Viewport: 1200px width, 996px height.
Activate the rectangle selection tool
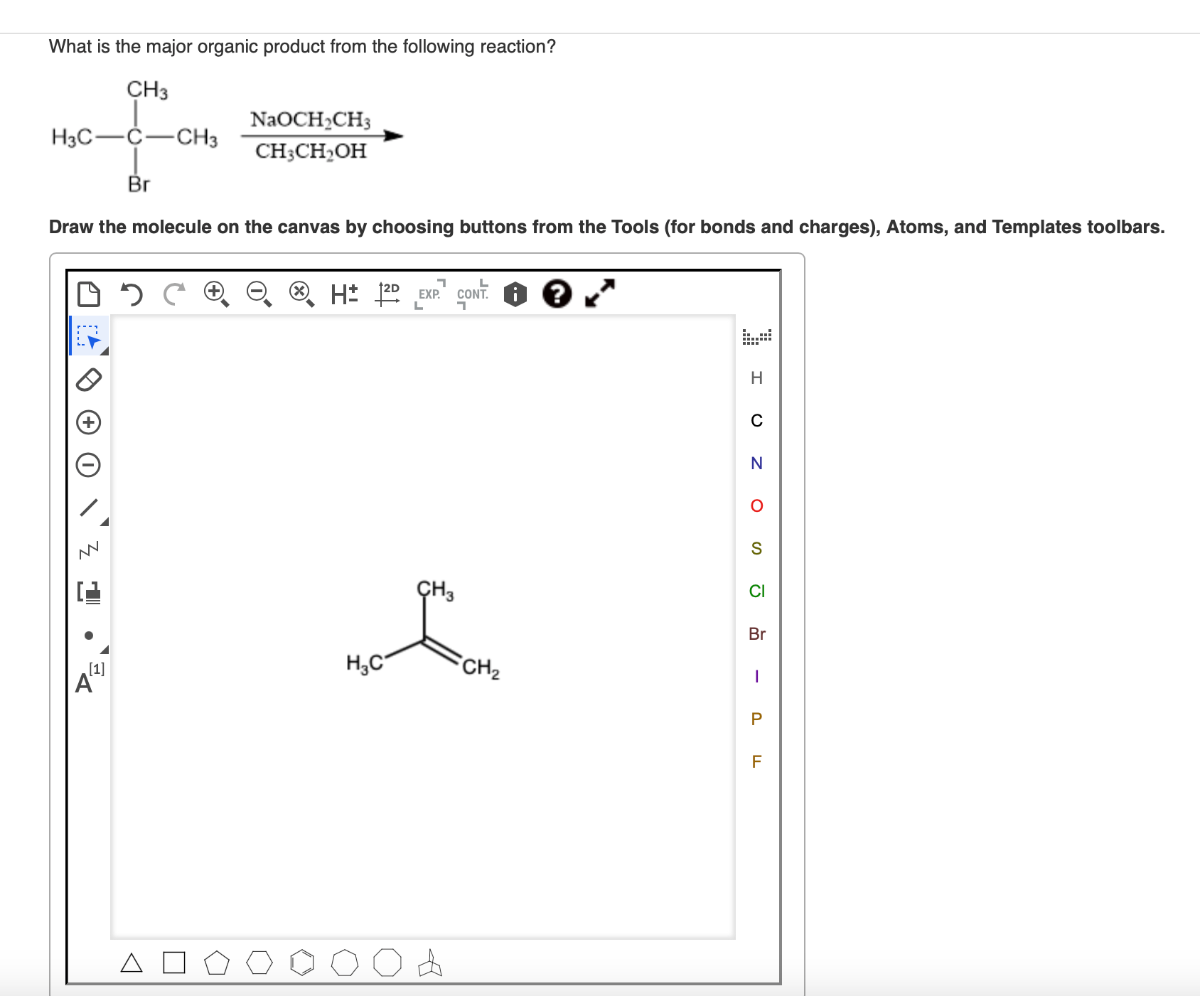88,337
